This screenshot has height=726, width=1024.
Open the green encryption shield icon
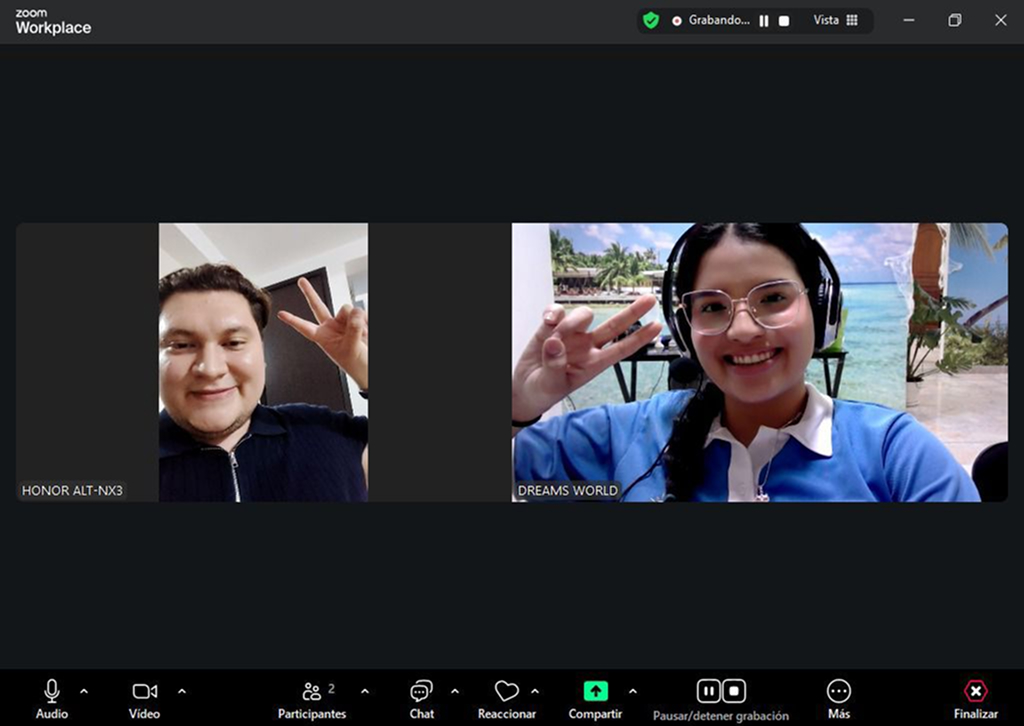pos(651,20)
